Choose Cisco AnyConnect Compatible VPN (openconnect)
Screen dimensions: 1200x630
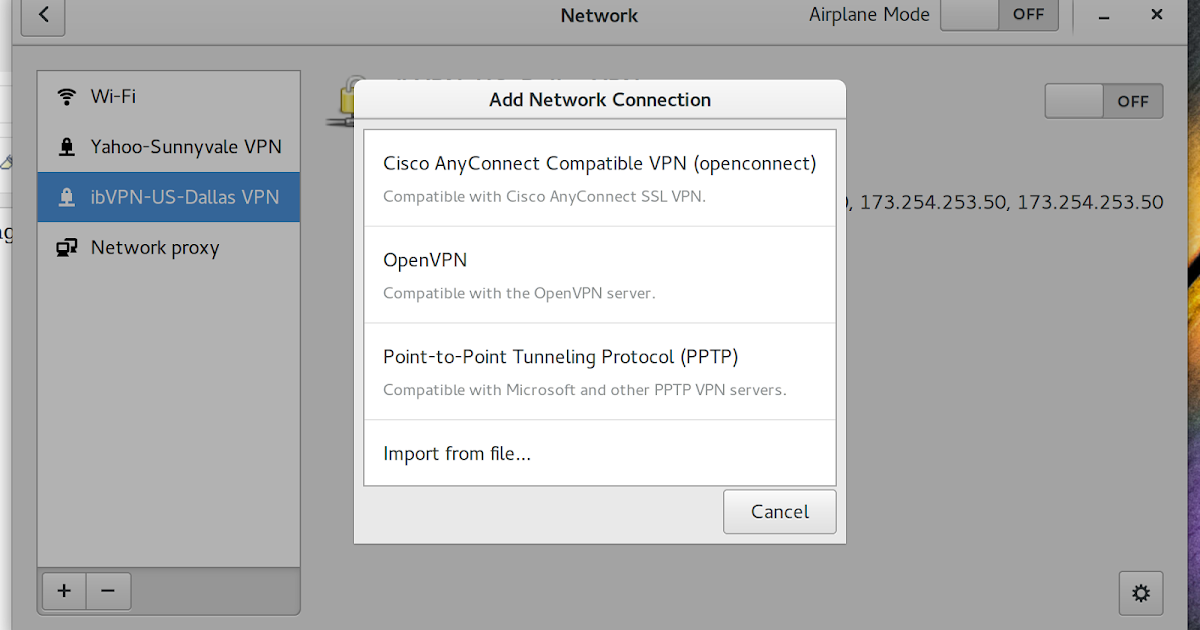pyautogui.click(x=600, y=178)
